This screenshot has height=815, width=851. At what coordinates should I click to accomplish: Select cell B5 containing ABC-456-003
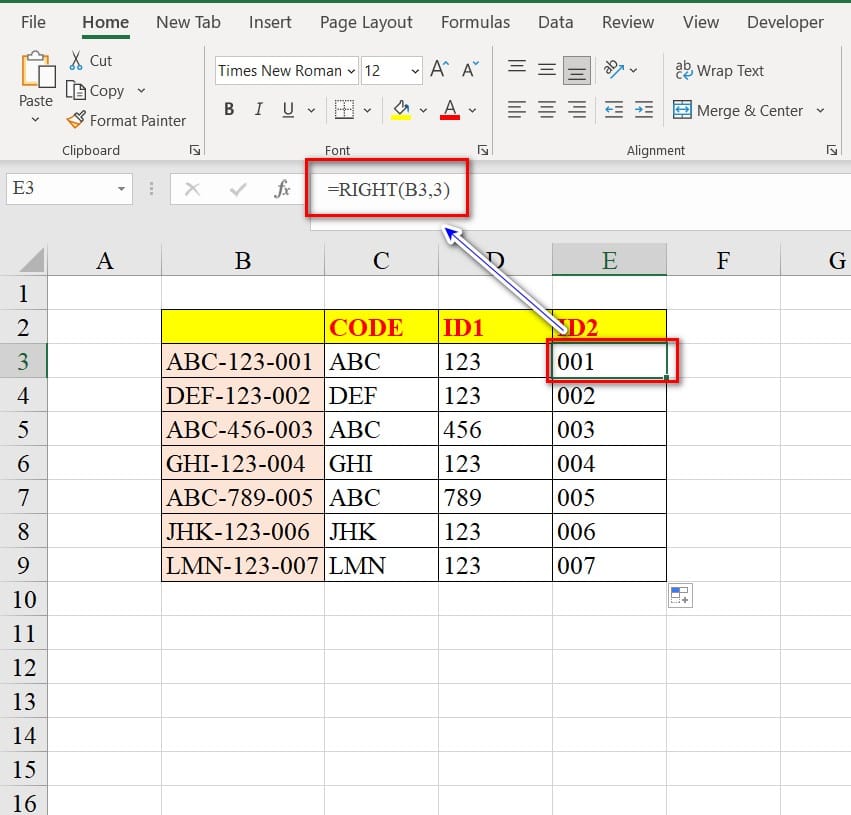(242, 430)
